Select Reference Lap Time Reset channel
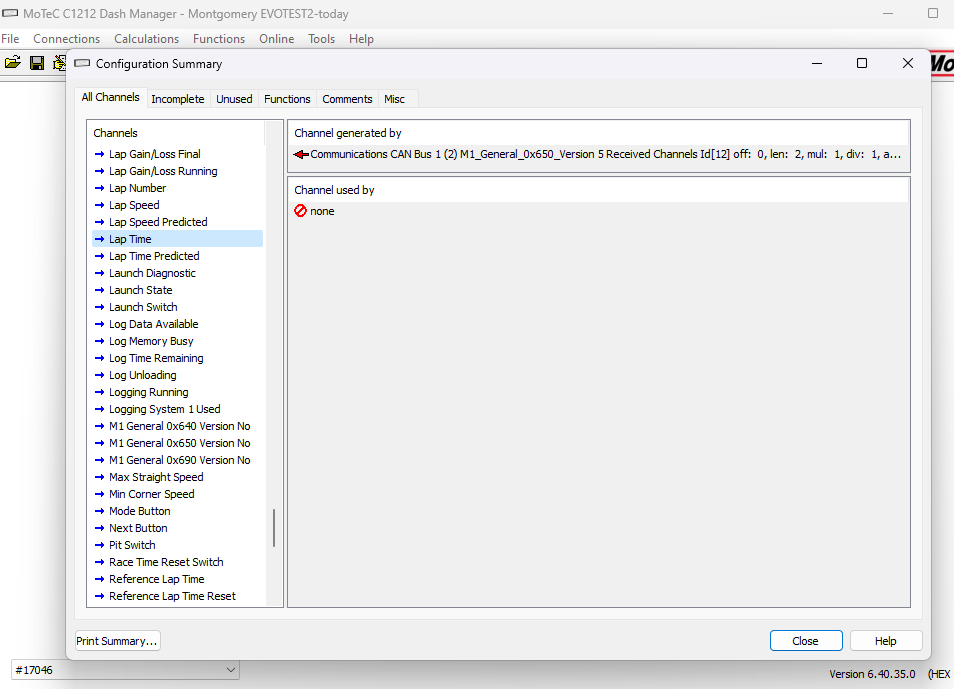Screen dimensions: 954x689 click(x=178, y=596)
